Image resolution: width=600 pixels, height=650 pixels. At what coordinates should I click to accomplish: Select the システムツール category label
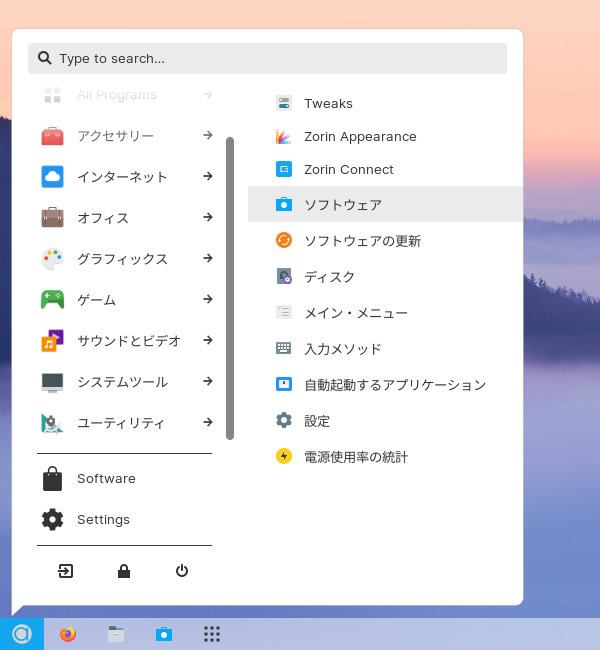[122, 382]
